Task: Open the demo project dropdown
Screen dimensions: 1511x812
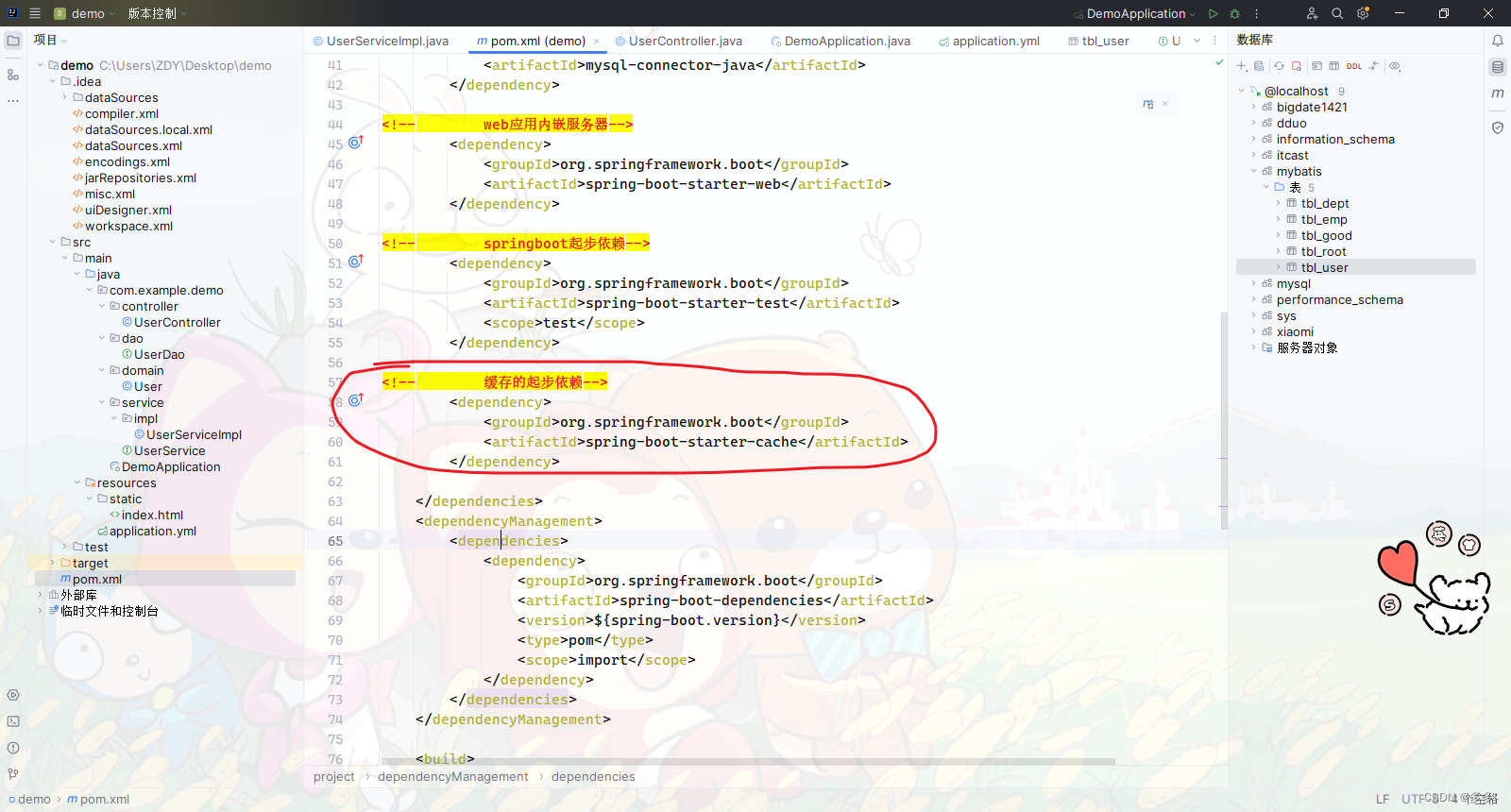Action: [x=84, y=13]
